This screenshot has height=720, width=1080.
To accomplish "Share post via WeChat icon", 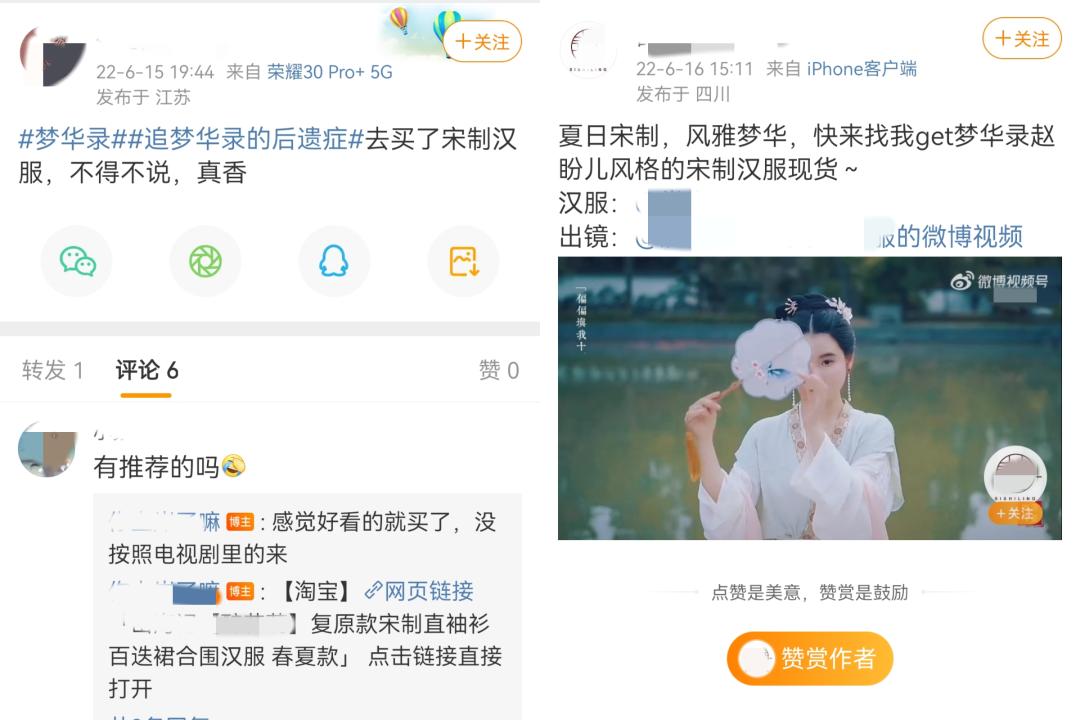I will point(77,262).
